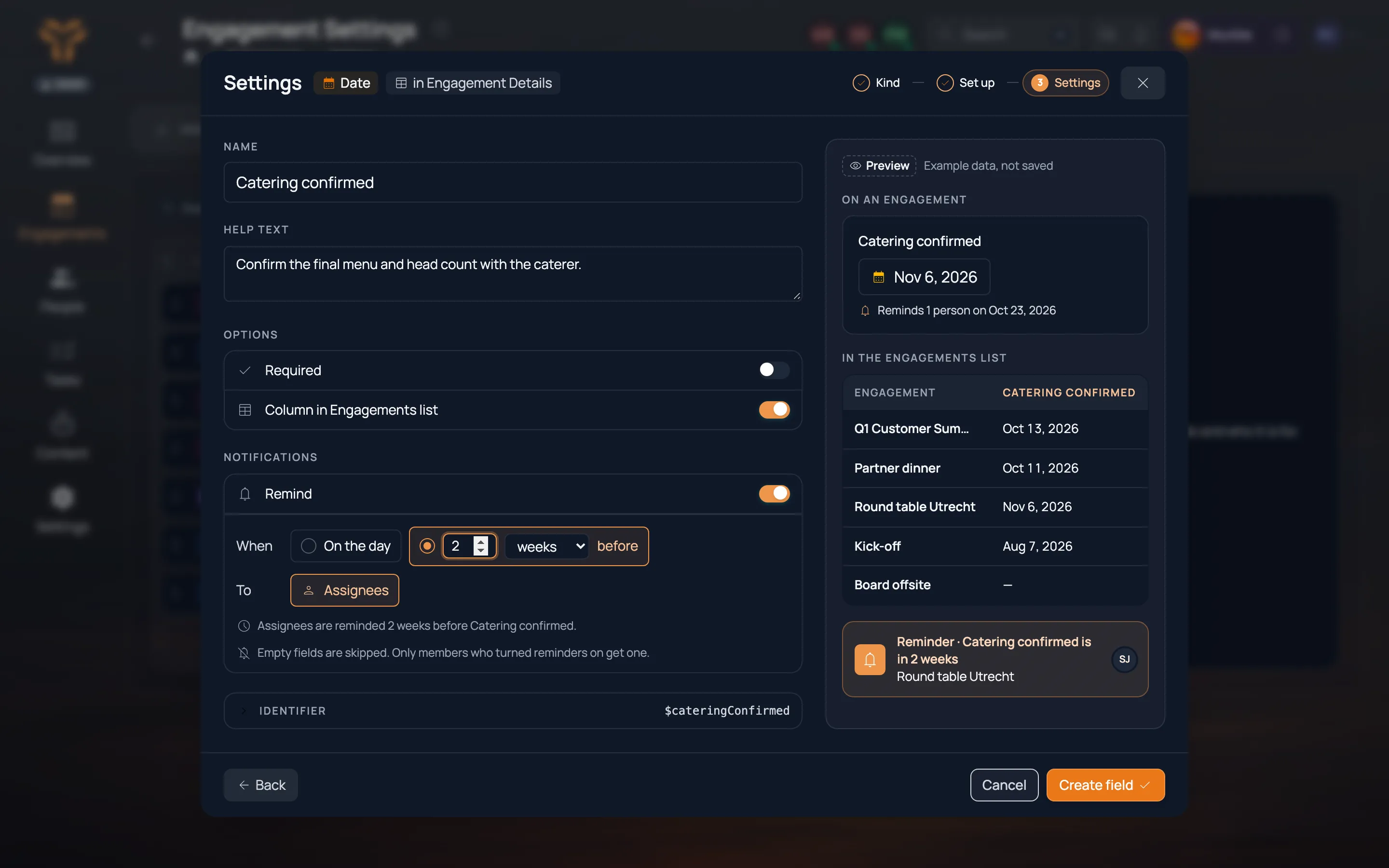This screenshot has width=1389, height=868.
Task: Click the Assignees recipient chip
Action: (x=344, y=590)
